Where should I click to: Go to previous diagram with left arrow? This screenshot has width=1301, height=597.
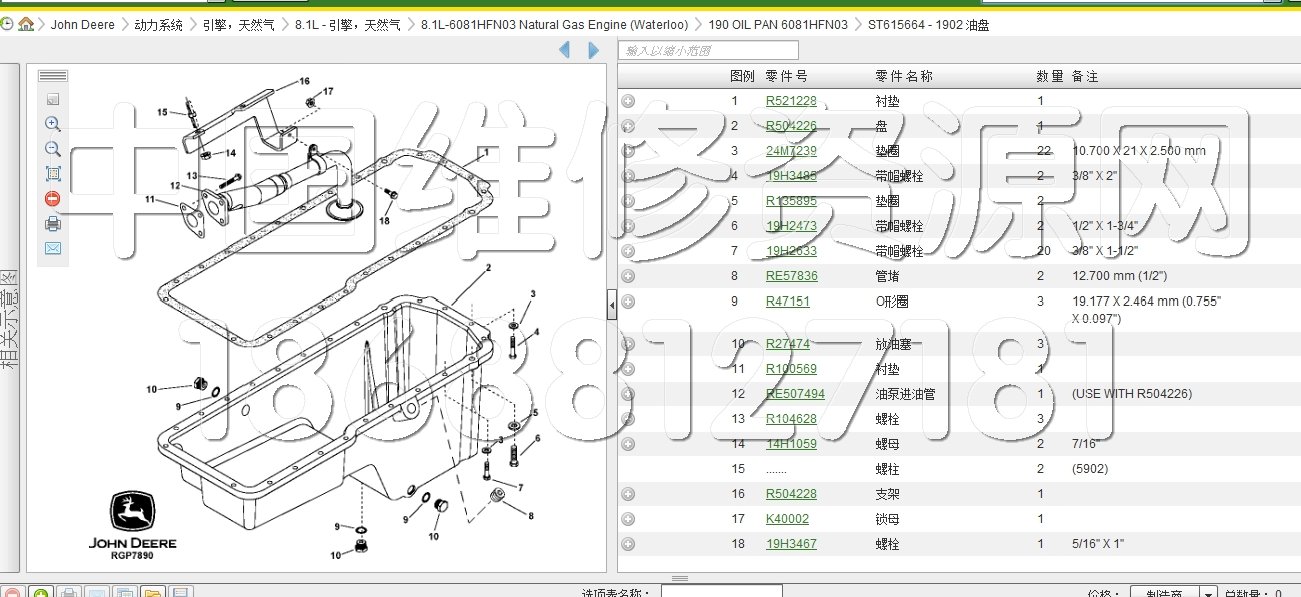point(564,50)
